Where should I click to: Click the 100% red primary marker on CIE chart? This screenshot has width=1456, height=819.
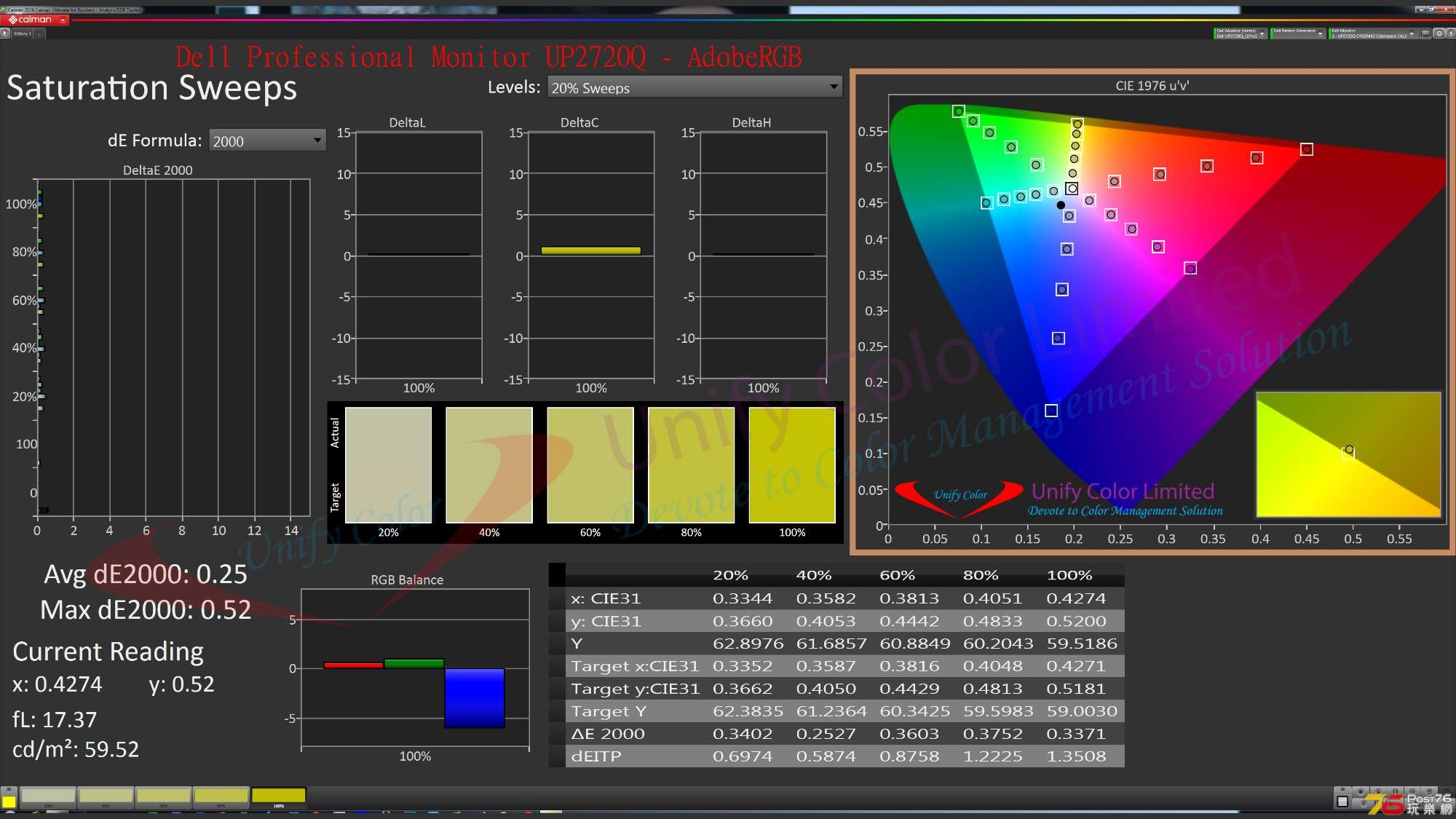click(x=1307, y=149)
